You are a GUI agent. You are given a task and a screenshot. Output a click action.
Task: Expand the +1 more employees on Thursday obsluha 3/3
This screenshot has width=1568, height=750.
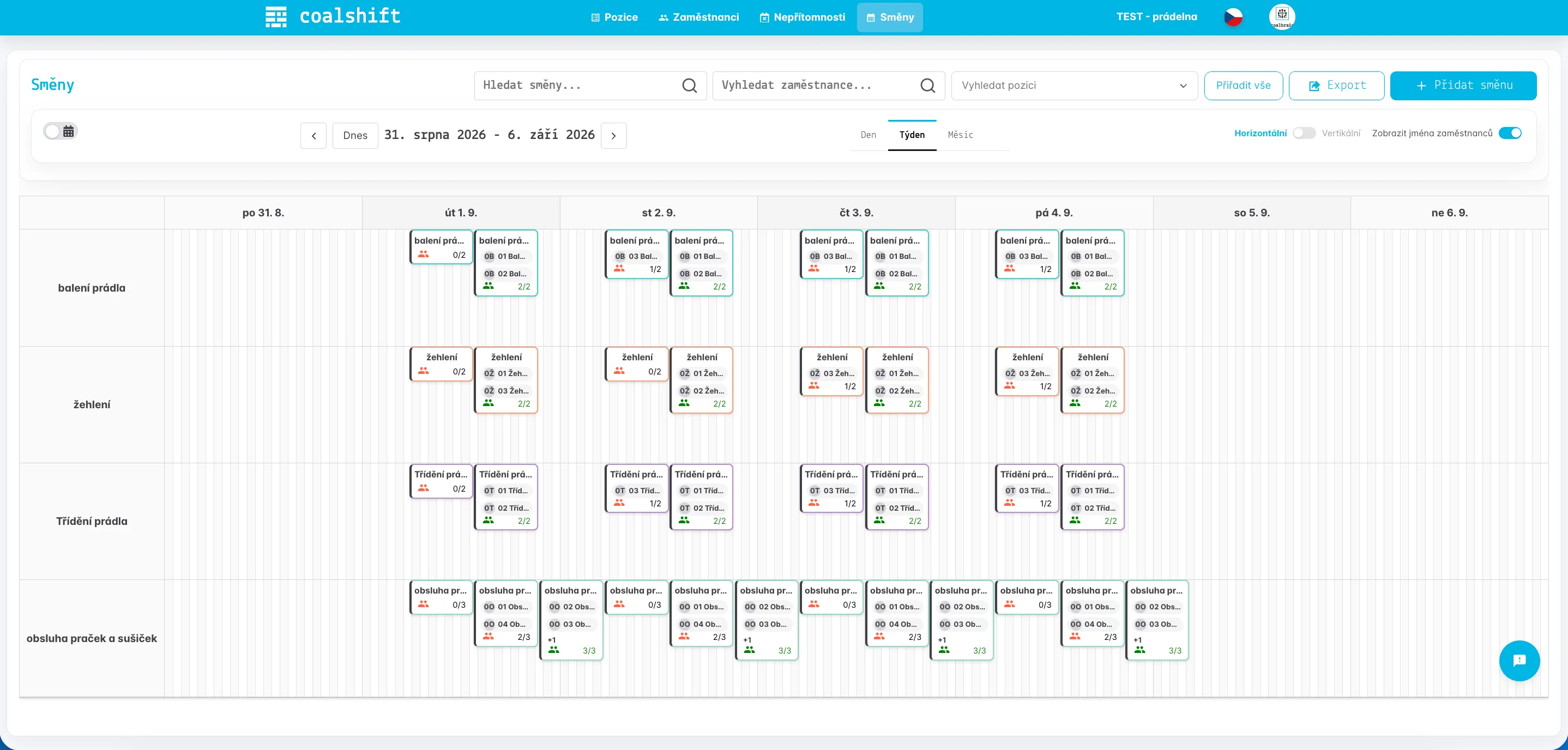click(x=942, y=640)
